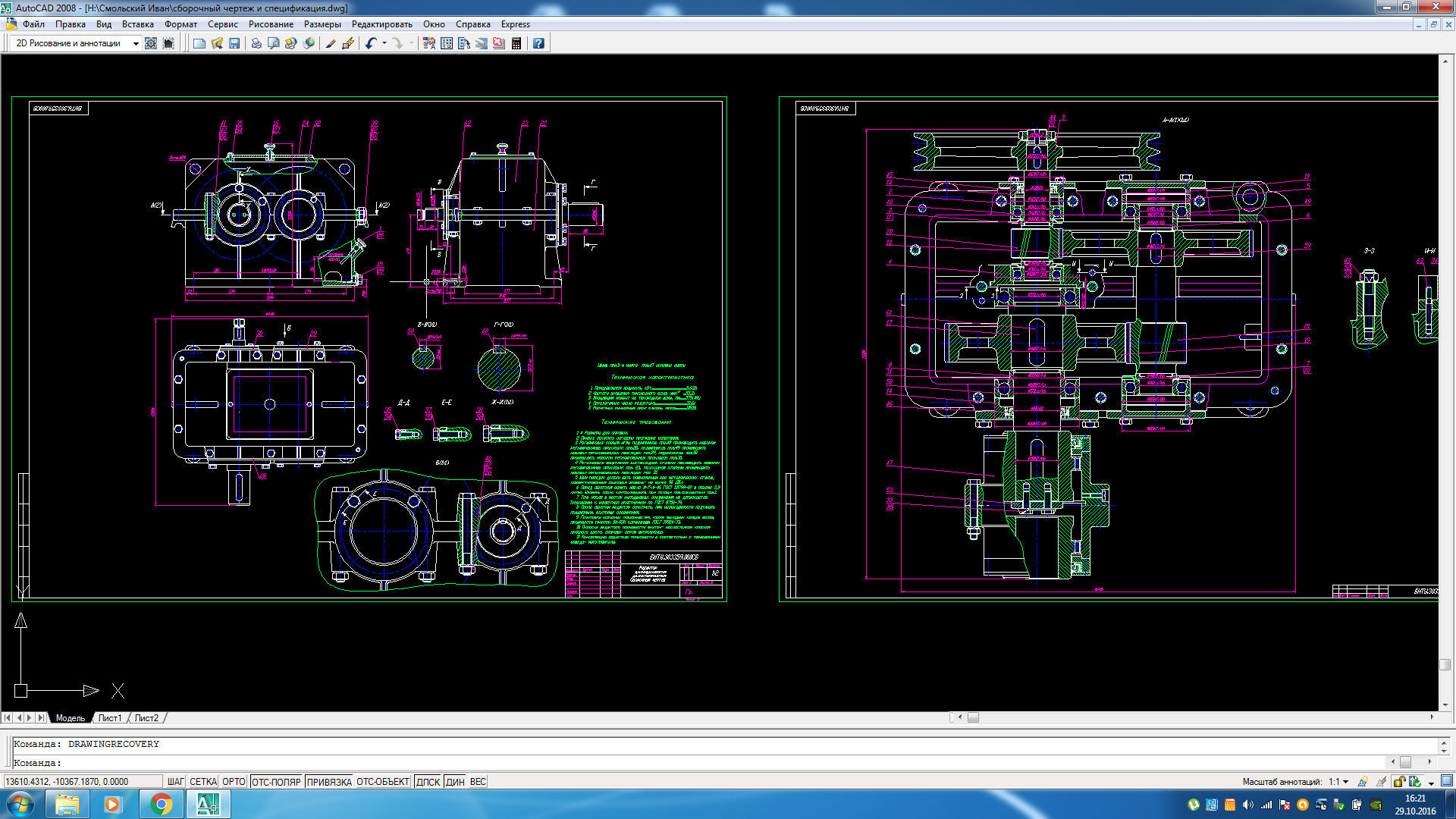
Task: Open Windows Explorer from the taskbar
Action: coord(67,804)
